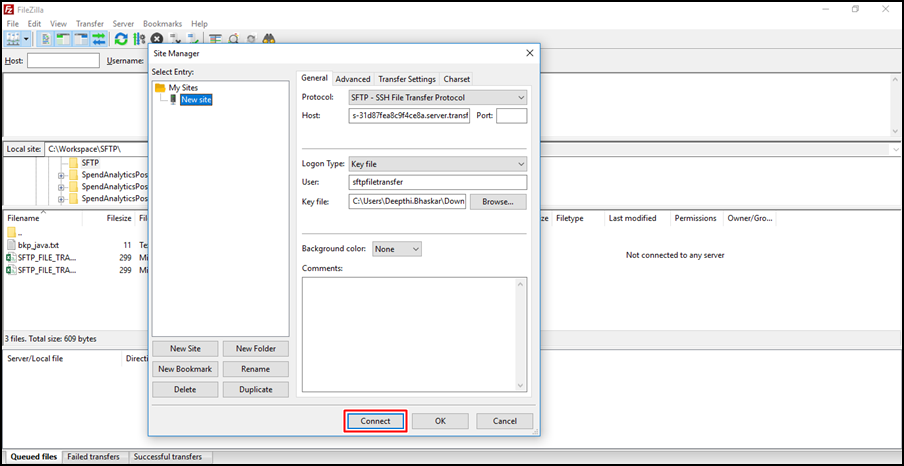Toggle transfer queue display icon

pos(99,39)
